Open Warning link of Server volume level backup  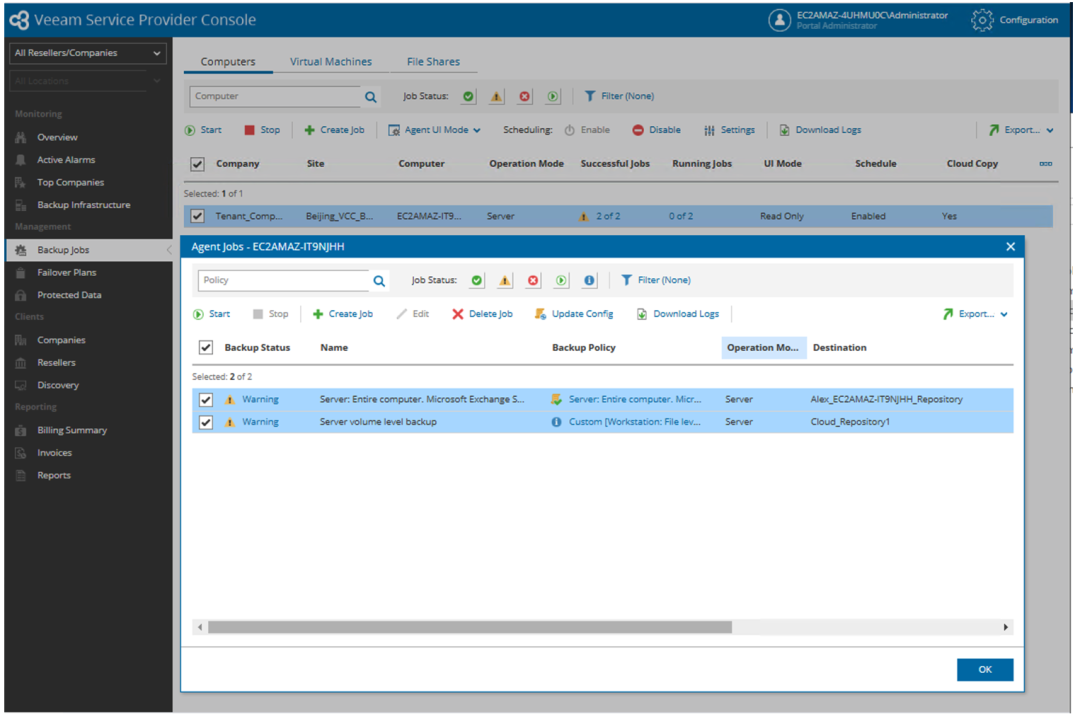(260, 422)
